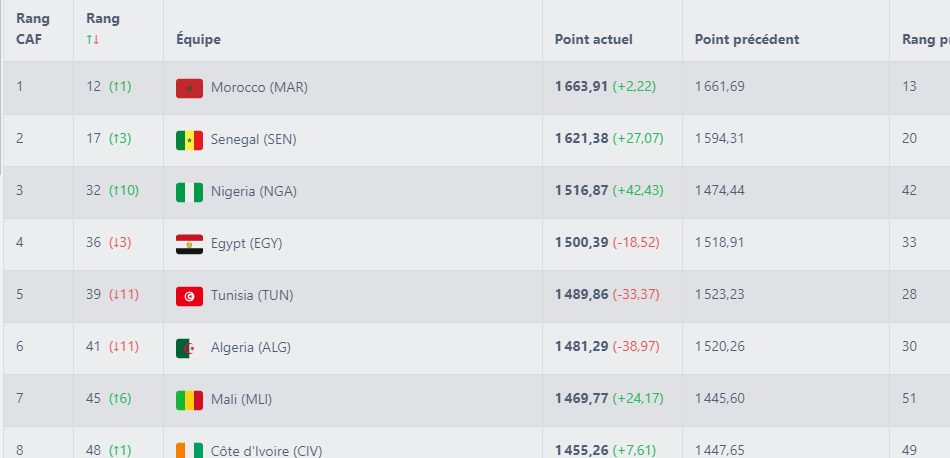Viewport: 950px width, 458px height.
Task: Select the Point précédent column header
Action: [746, 39]
